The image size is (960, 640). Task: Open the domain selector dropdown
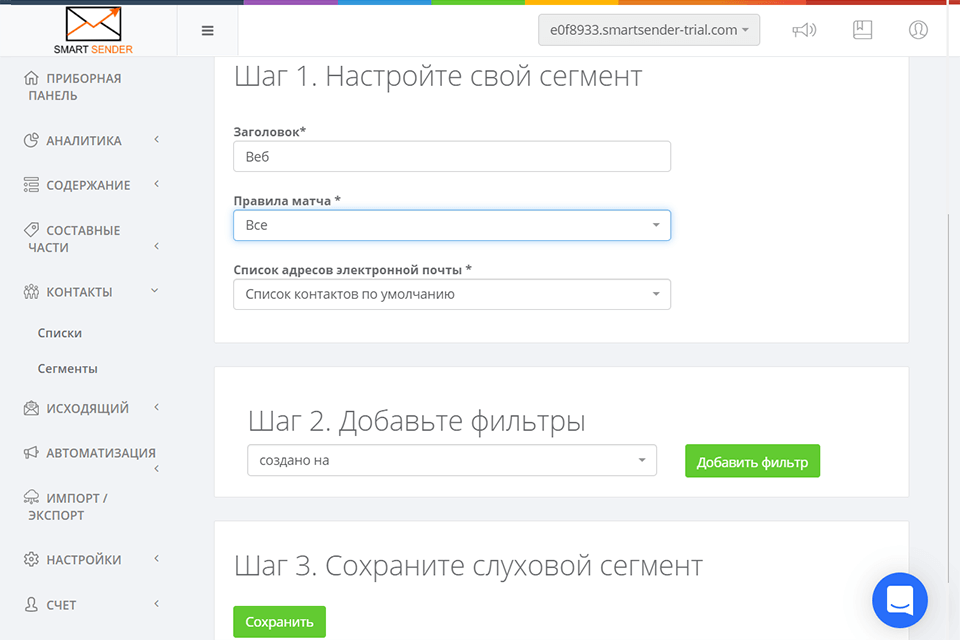[649, 30]
